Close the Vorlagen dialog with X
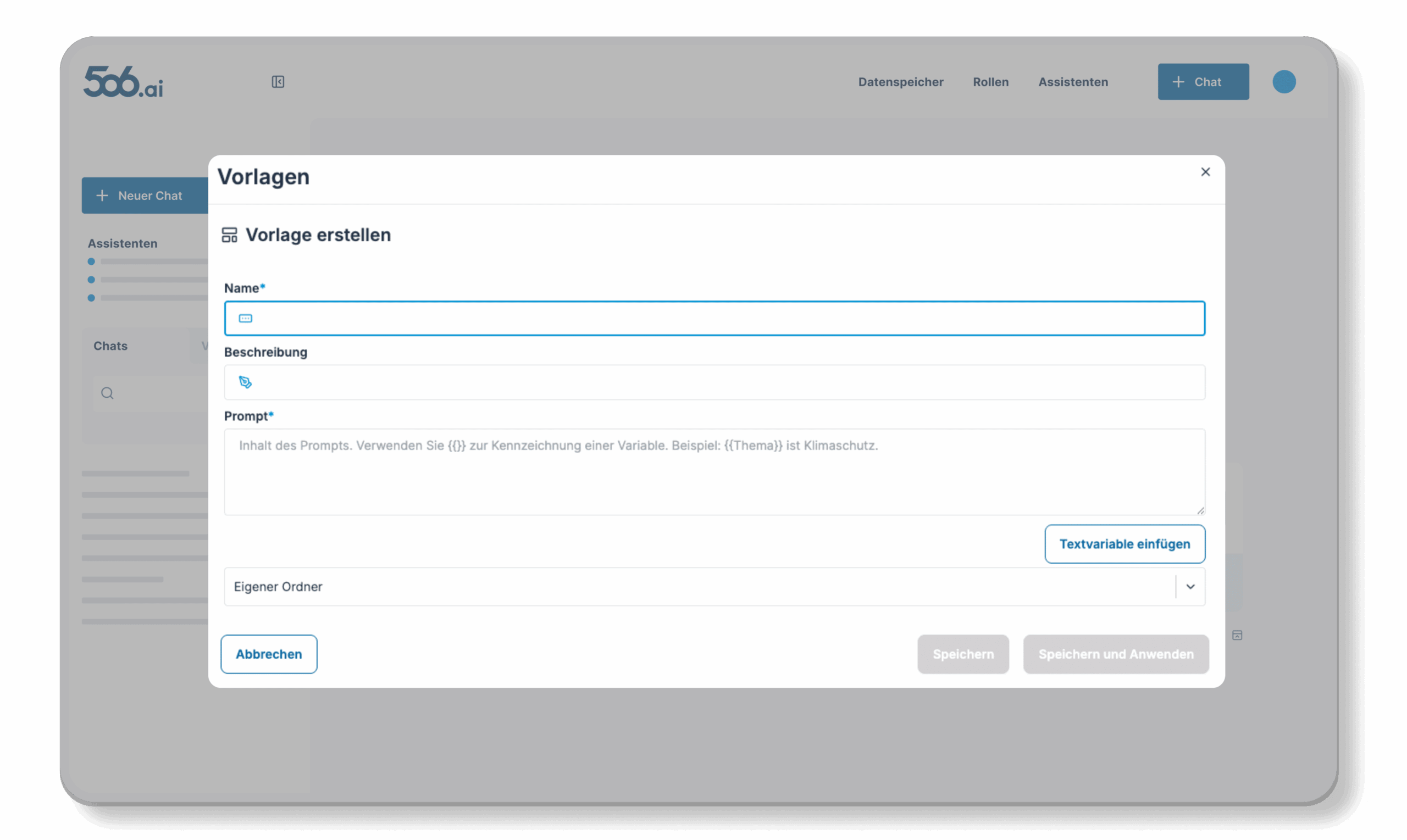 [x=1205, y=172]
